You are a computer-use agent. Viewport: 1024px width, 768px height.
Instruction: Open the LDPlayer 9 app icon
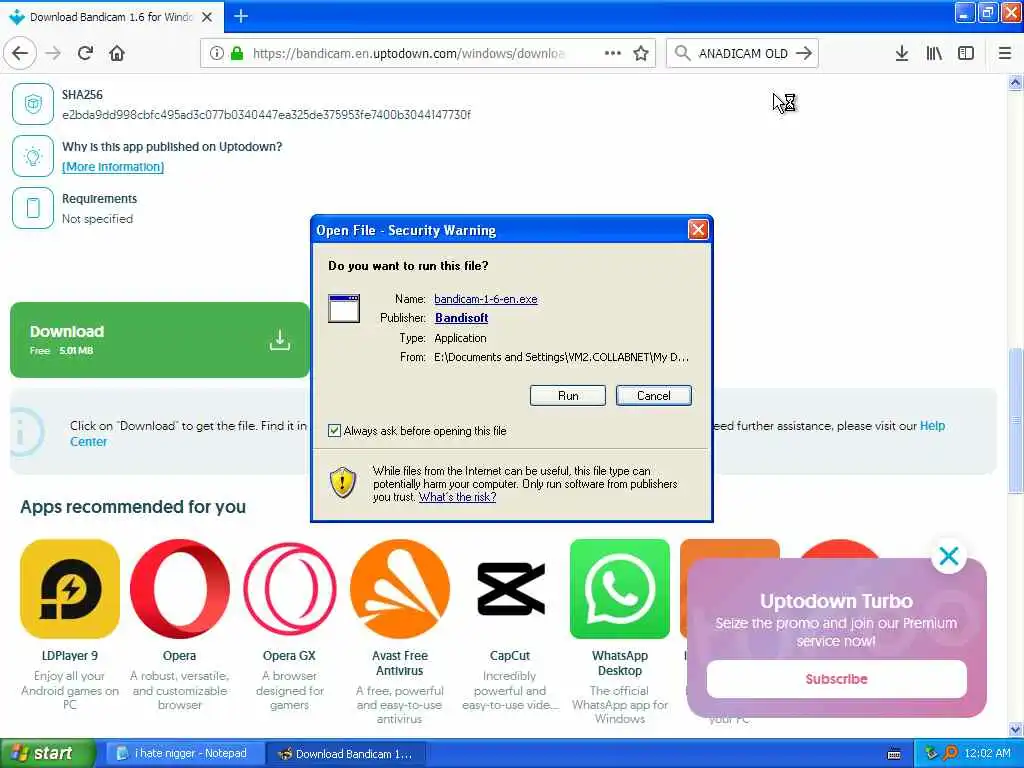pos(70,588)
